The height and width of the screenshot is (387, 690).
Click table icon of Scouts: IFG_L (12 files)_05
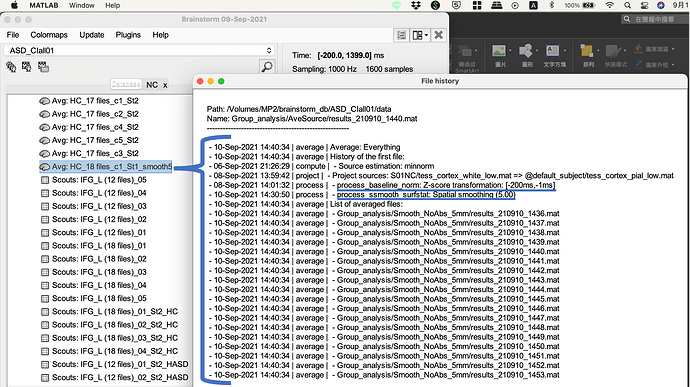[45, 180]
